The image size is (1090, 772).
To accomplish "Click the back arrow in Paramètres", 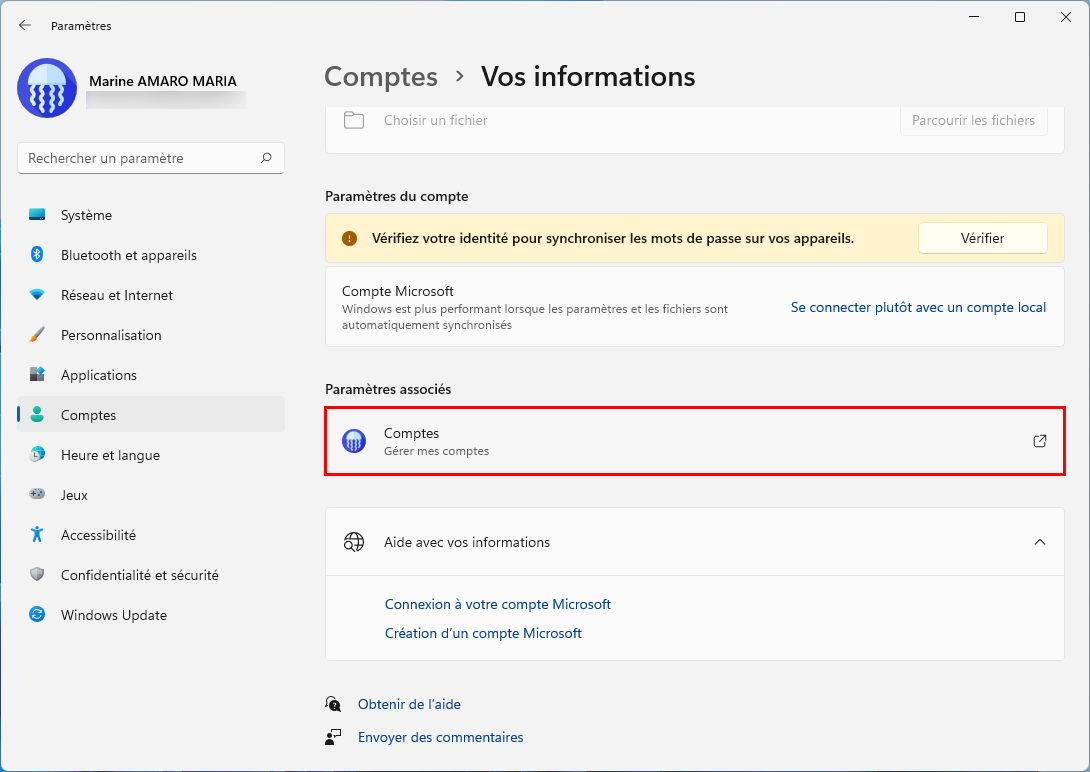I will [x=25, y=25].
